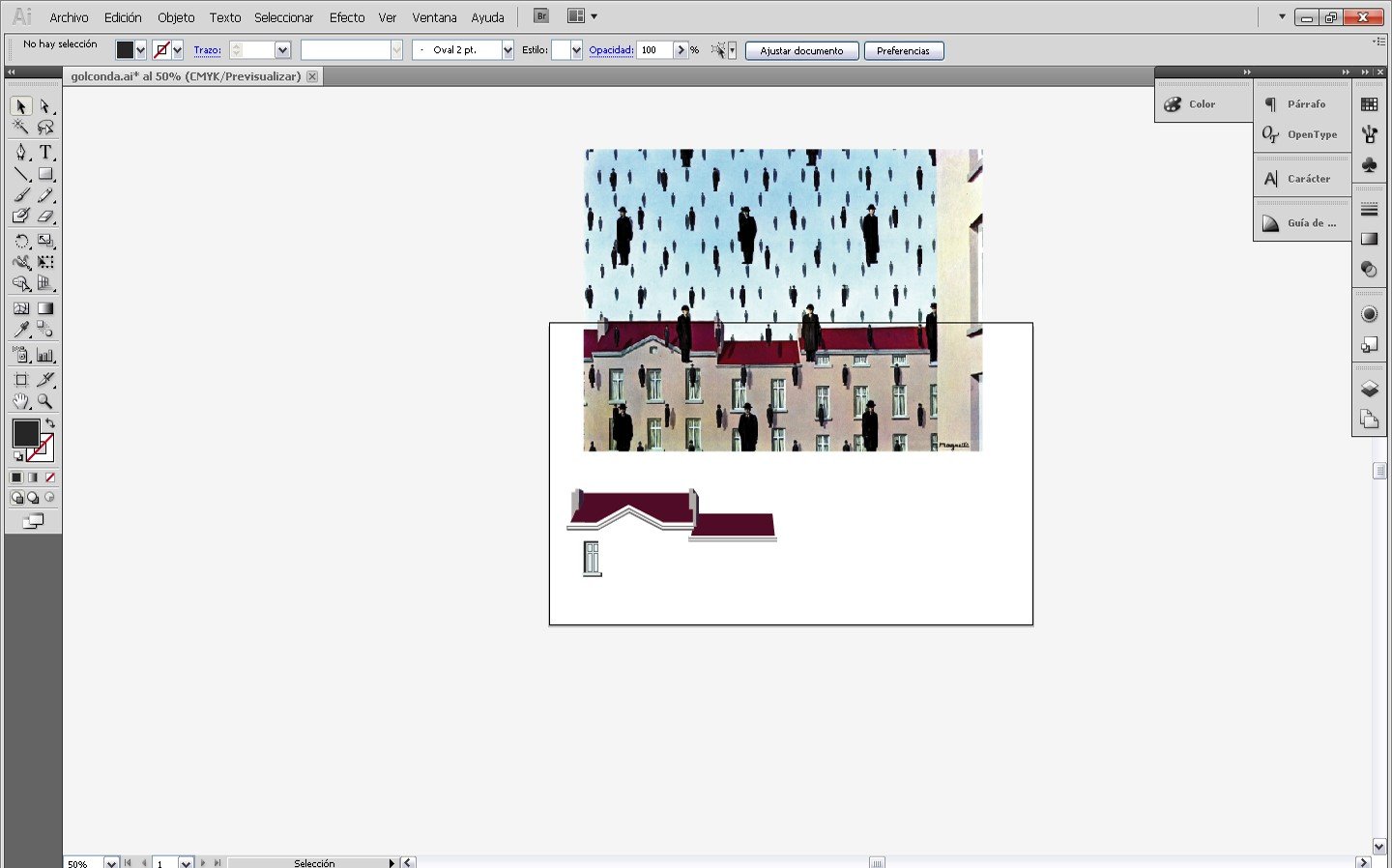The height and width of the screenshot is (868, 1392).
Task: Select the Scale tool
Action: tap(45, 241)
